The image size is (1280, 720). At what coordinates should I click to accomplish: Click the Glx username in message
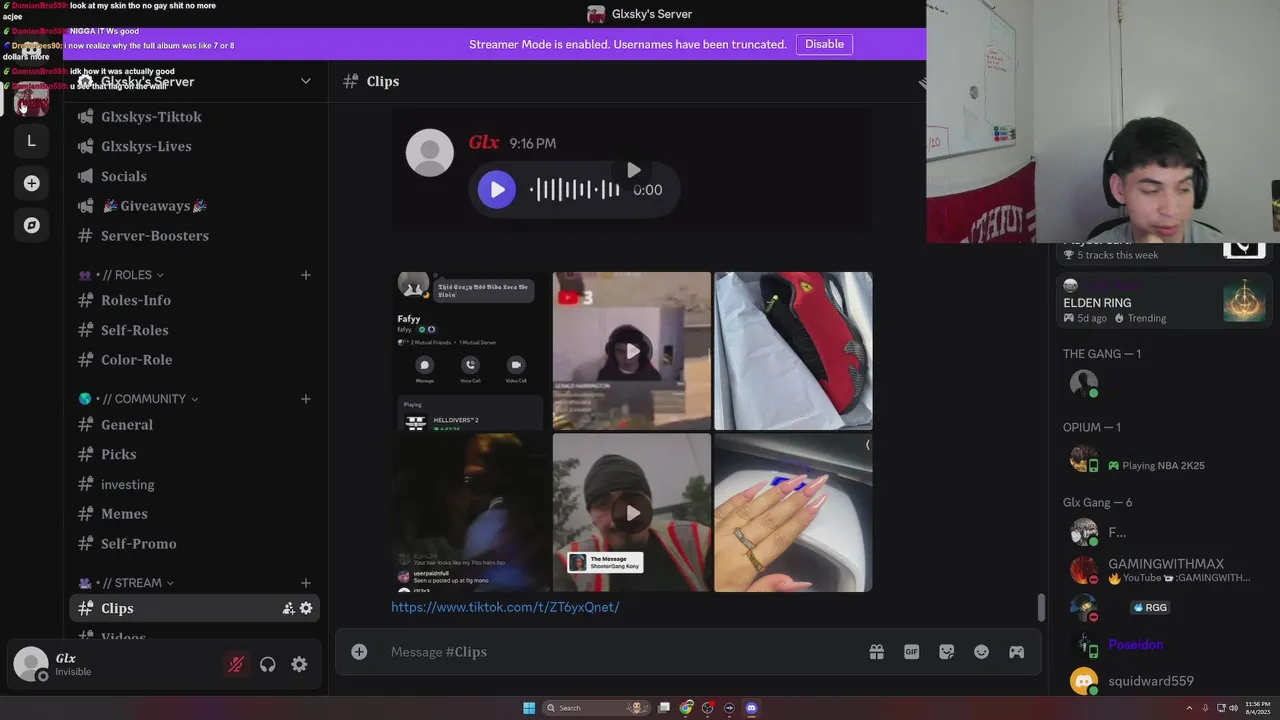click(484, 143)
